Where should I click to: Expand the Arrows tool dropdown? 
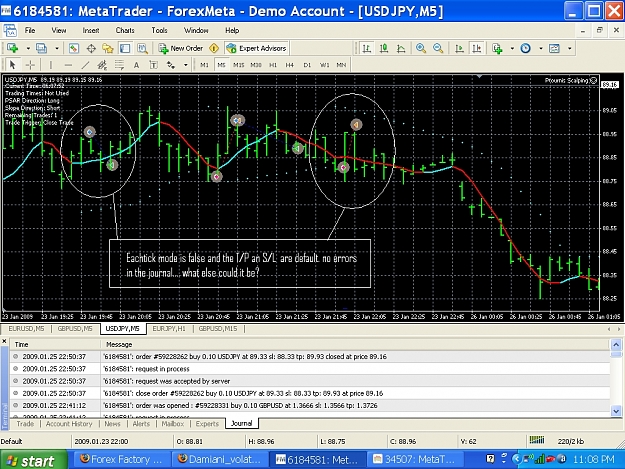[186, 65]
